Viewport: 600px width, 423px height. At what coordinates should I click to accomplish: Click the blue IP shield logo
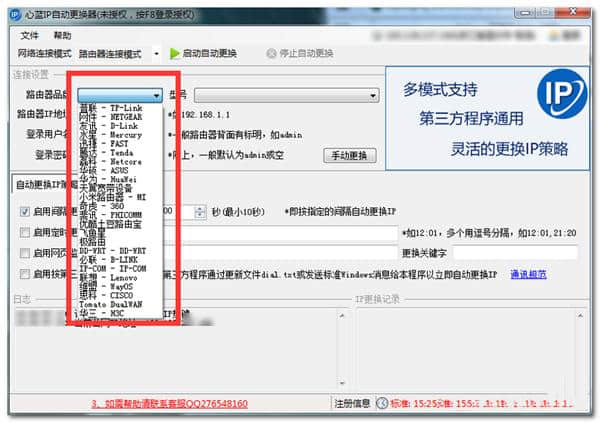click(x=561, y=93)
